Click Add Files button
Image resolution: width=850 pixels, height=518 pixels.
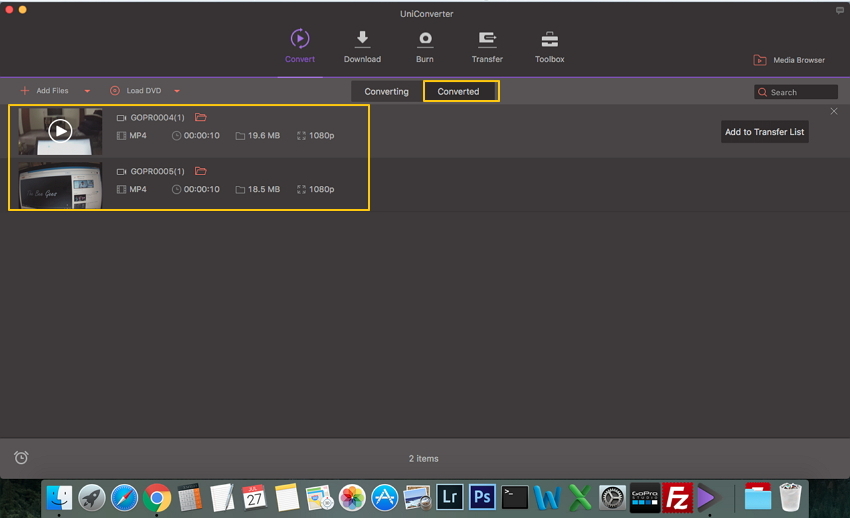44,90
